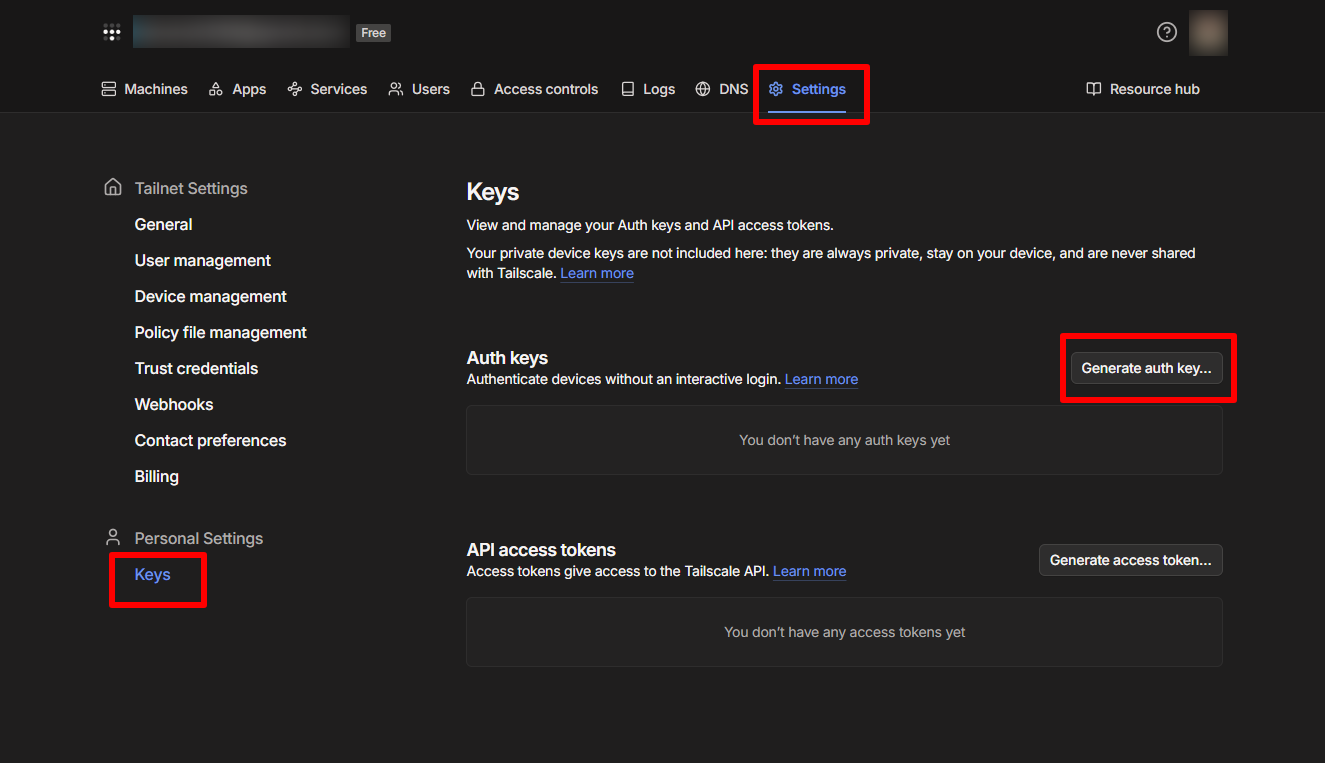The width and height of the screenshot is (1325, 763).
Task: Open the Apps tab
Action: coord(237,89)
